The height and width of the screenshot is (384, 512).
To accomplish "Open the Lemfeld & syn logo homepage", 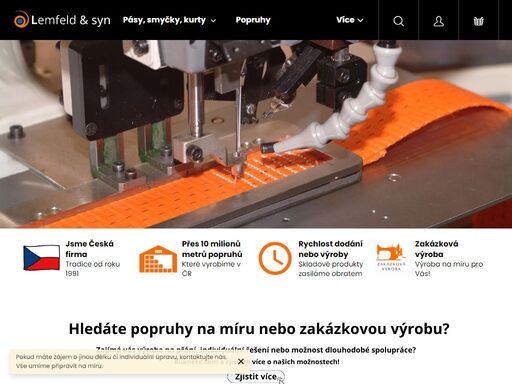I will tap(62, 20).
